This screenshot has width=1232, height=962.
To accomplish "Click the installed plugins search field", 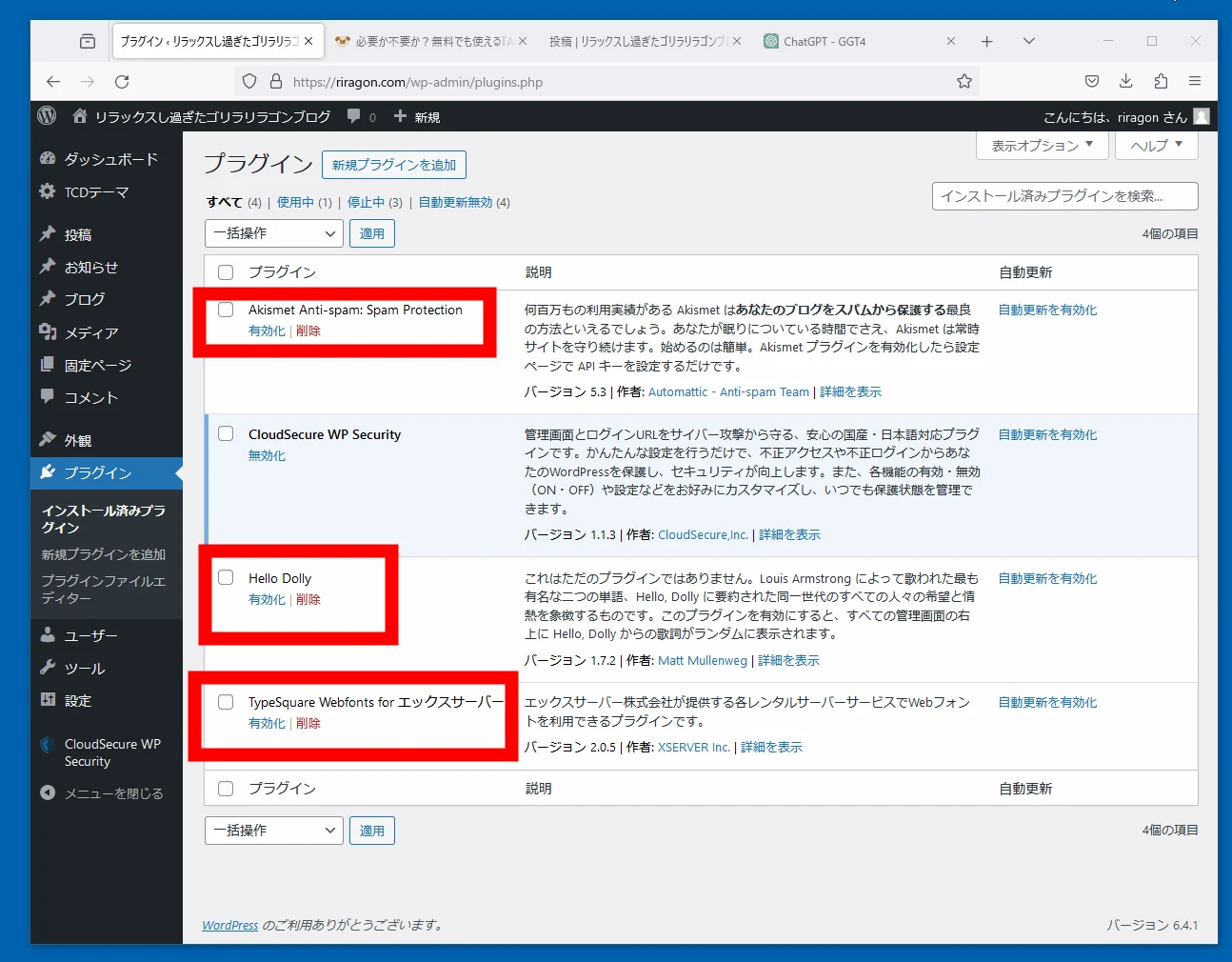I will [x=1063, y=196].
